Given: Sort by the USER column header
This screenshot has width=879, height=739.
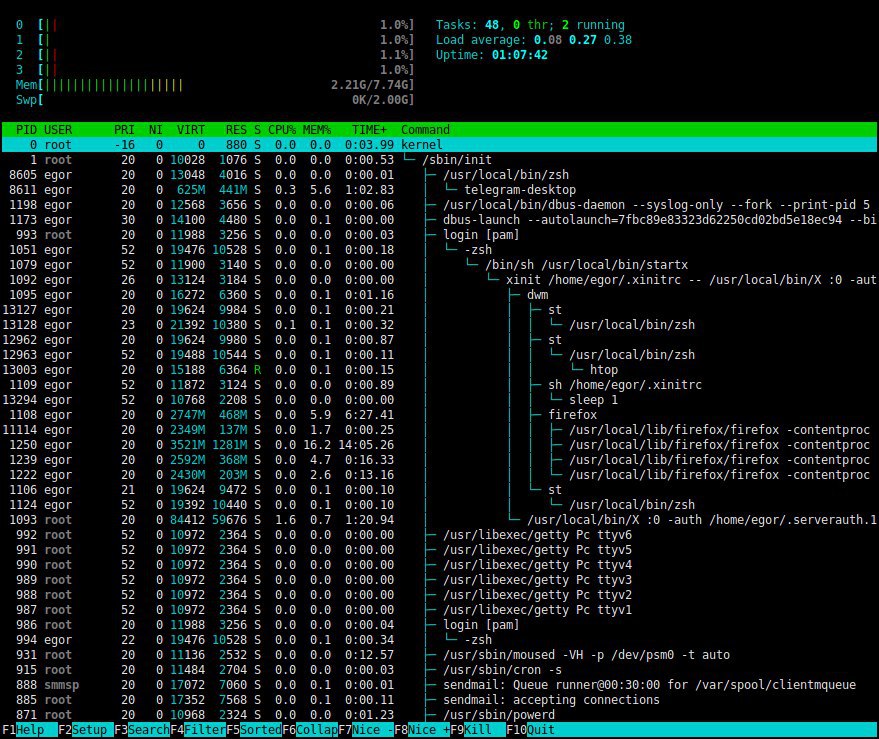Looking at the screenshot, I should (58, 130).
